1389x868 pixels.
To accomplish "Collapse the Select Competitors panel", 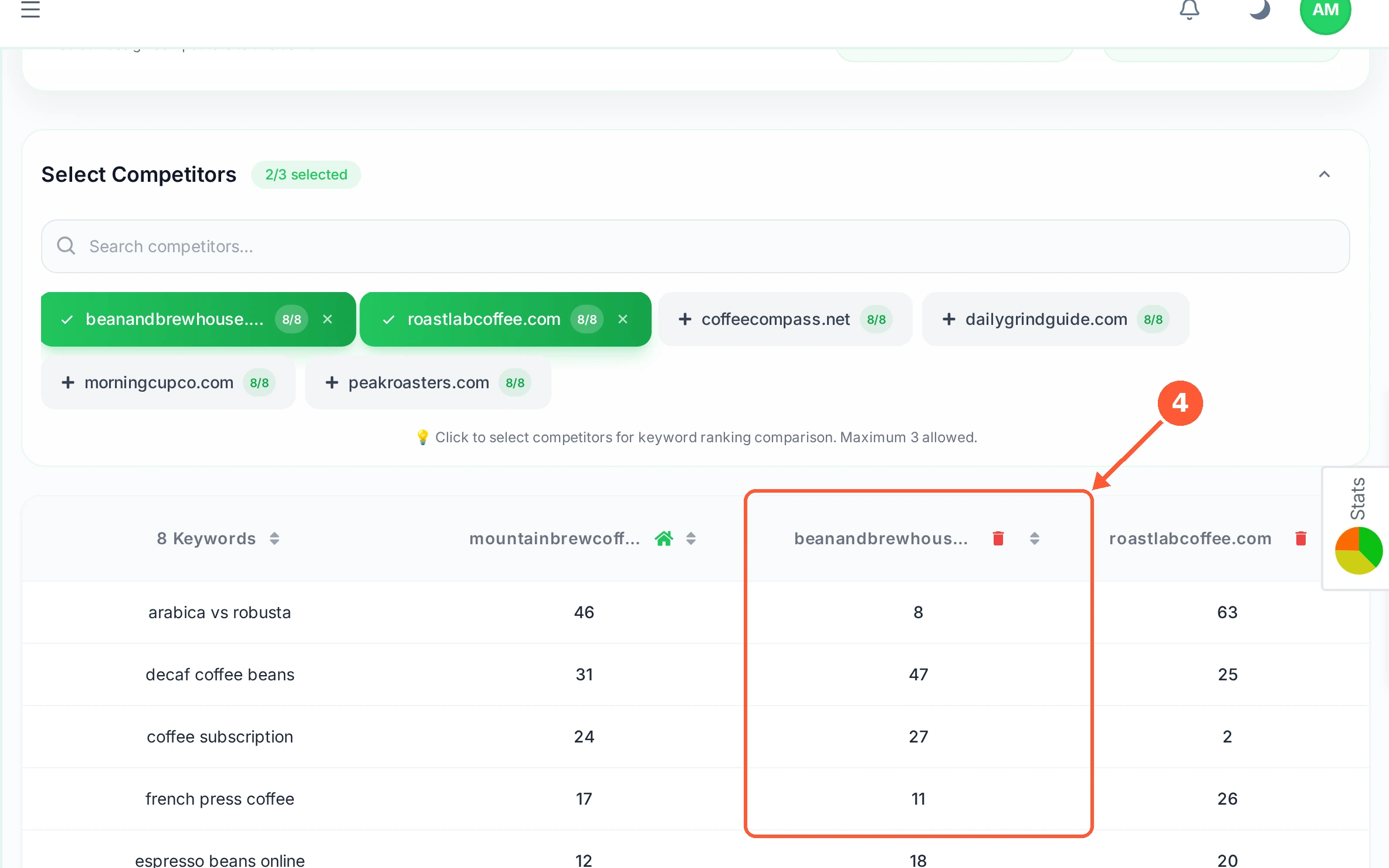I will 1324,175.
